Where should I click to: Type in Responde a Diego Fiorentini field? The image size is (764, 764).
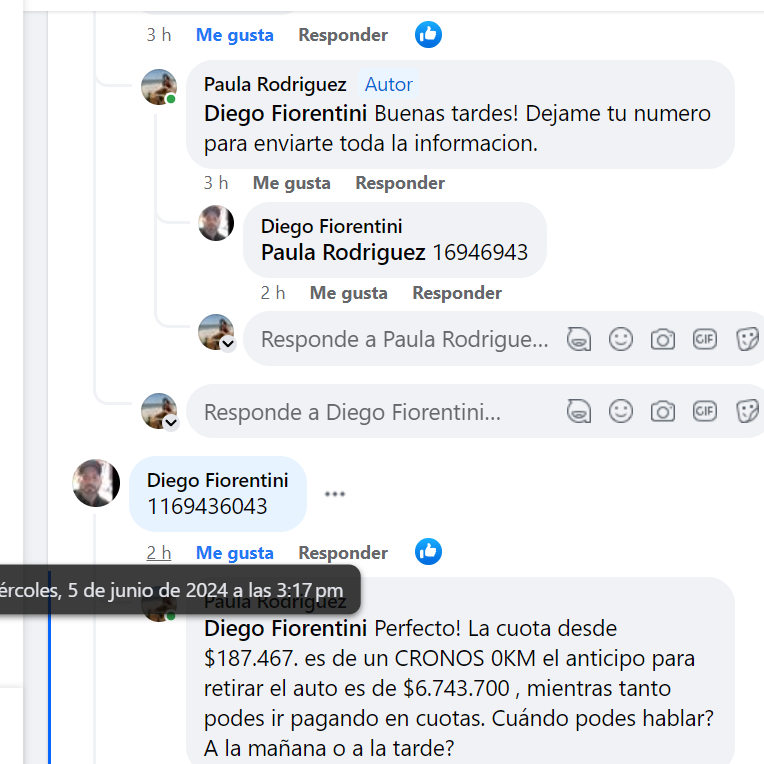pos(380,411)
